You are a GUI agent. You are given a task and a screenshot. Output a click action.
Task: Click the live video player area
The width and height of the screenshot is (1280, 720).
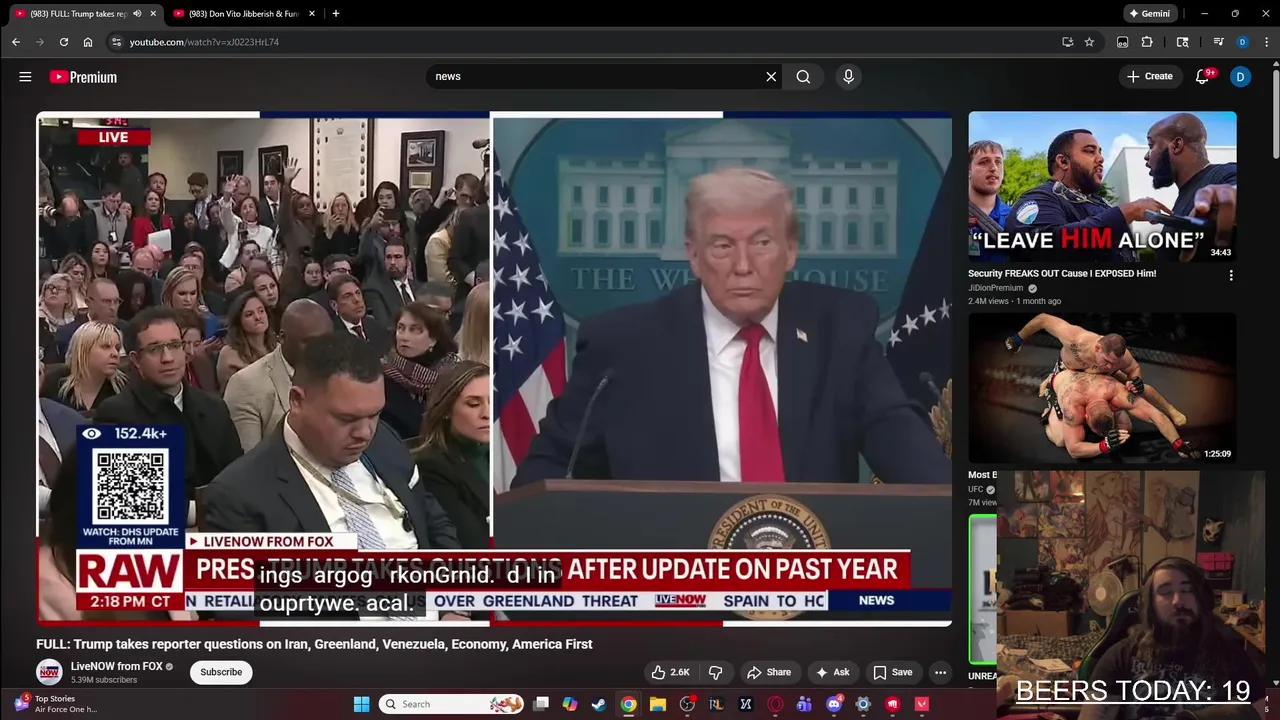click(x=494, y=368)
